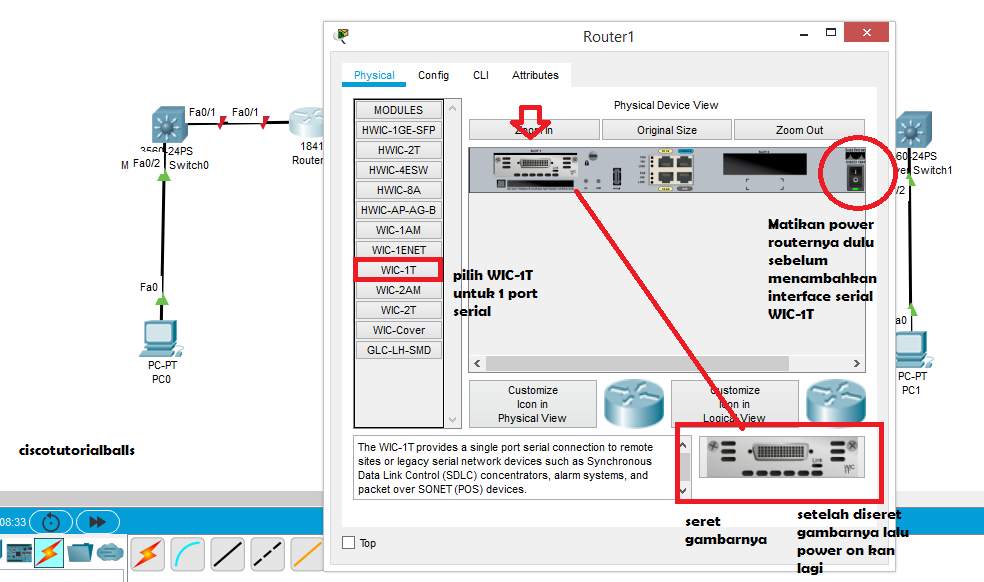Switch to the Config tab
The image size is (984, 582).
coord(433,74)
